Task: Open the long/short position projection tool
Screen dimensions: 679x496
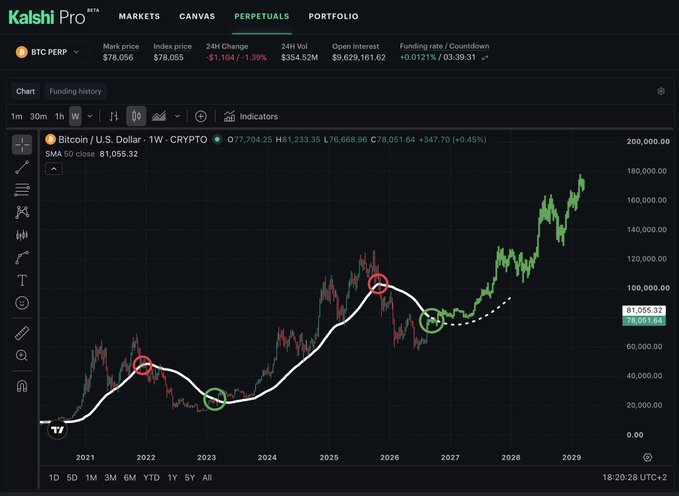Action: 22,235
